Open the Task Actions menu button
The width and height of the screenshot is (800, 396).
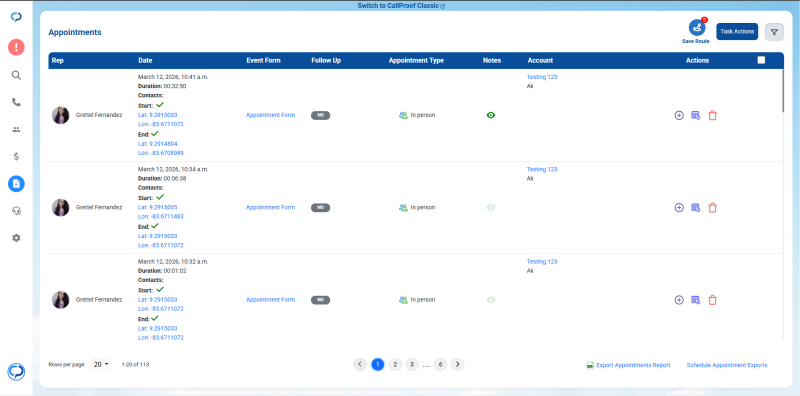coord(737,32)
